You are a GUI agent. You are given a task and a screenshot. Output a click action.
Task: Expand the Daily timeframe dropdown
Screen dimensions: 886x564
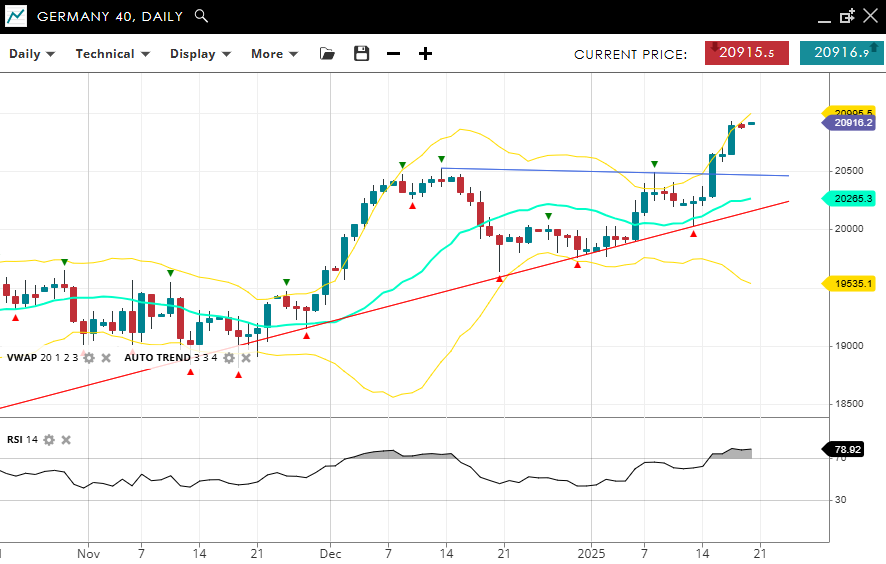pos(31,54)
